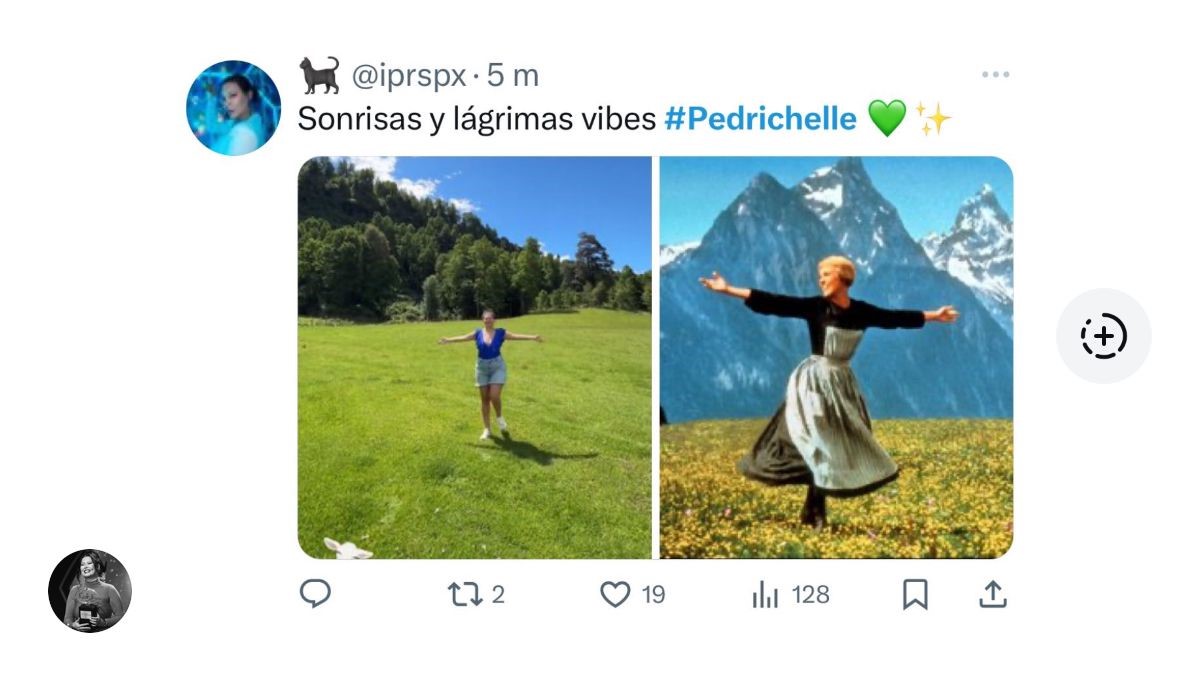Image resolution: width=1179 pixels, height=695 pixels.
Task: Click the 128 views count
Action: pos(810,595)
